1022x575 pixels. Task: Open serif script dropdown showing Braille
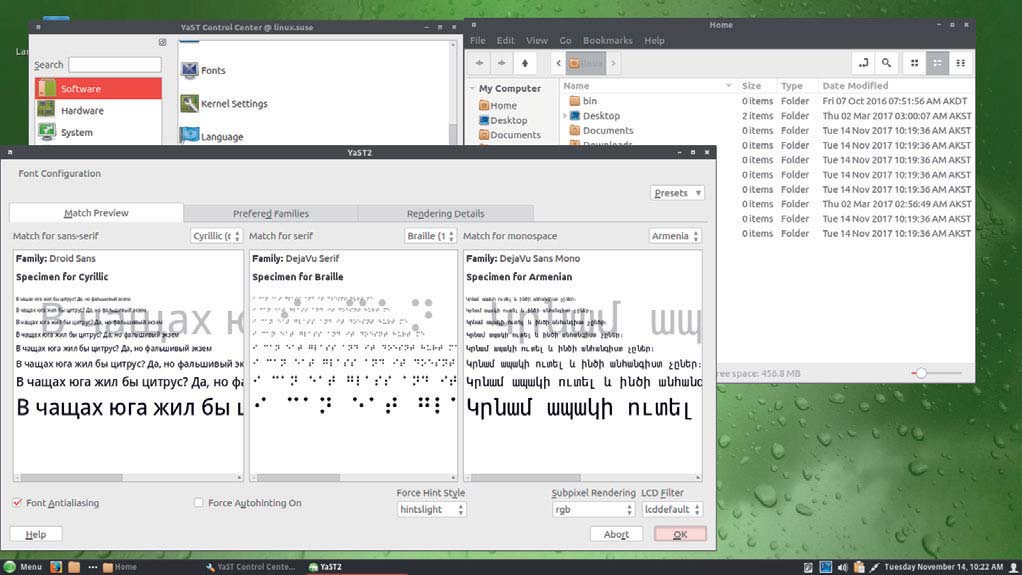tap(430, 235)
